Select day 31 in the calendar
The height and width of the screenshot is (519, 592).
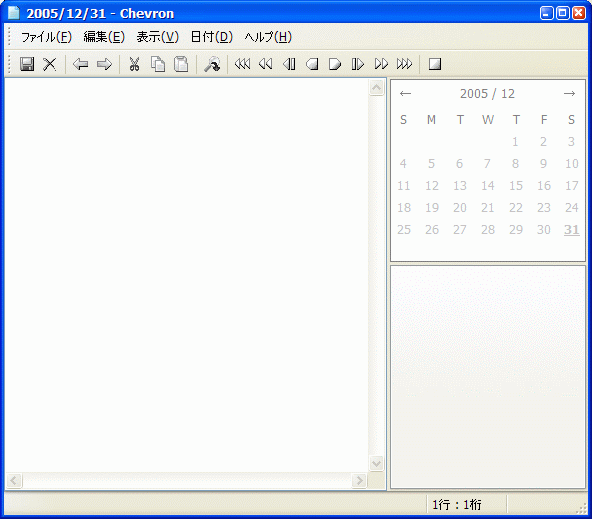pos(572,229)
